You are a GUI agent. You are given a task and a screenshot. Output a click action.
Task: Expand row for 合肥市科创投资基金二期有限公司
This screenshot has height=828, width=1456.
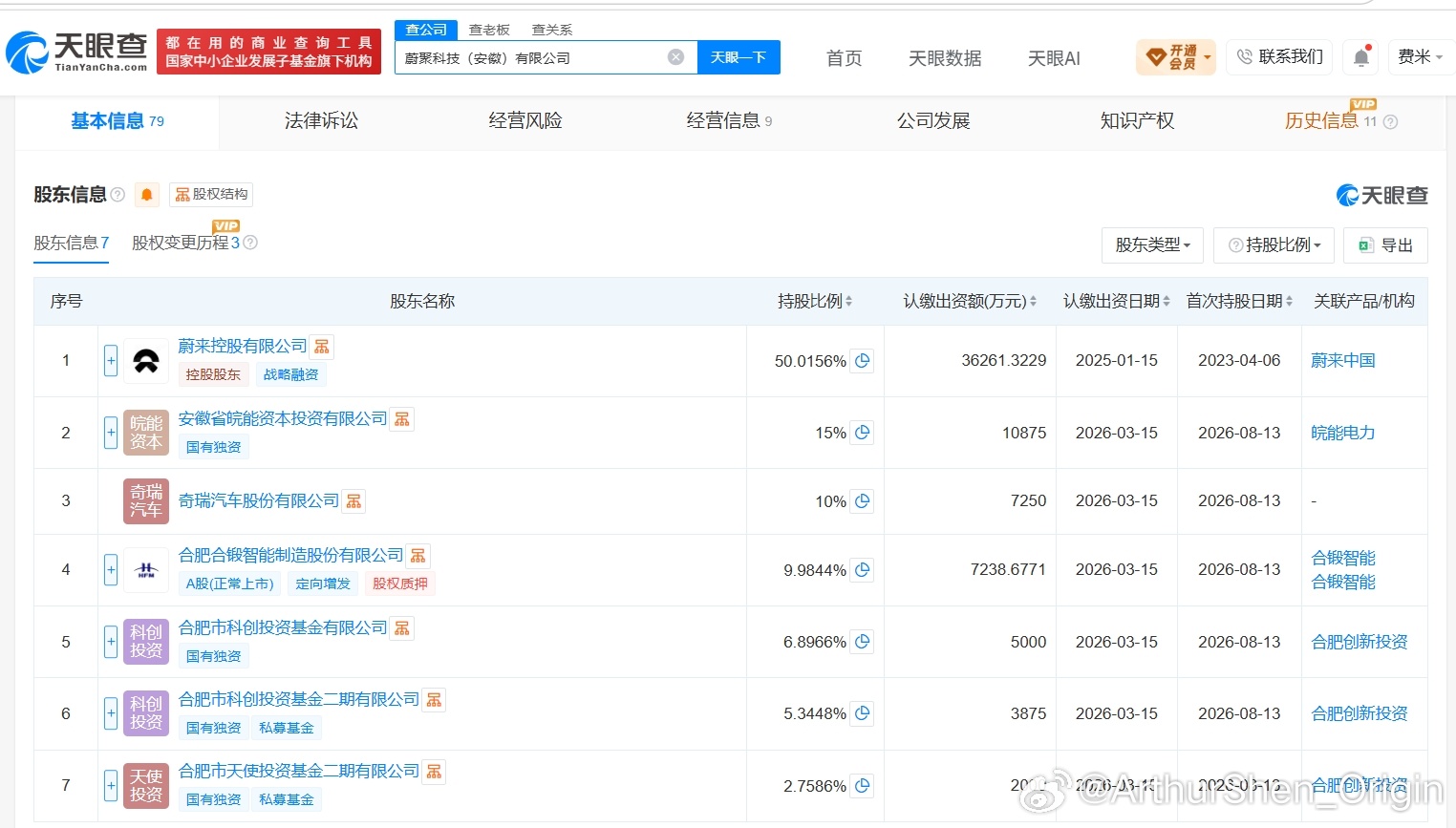pos(111,713)
